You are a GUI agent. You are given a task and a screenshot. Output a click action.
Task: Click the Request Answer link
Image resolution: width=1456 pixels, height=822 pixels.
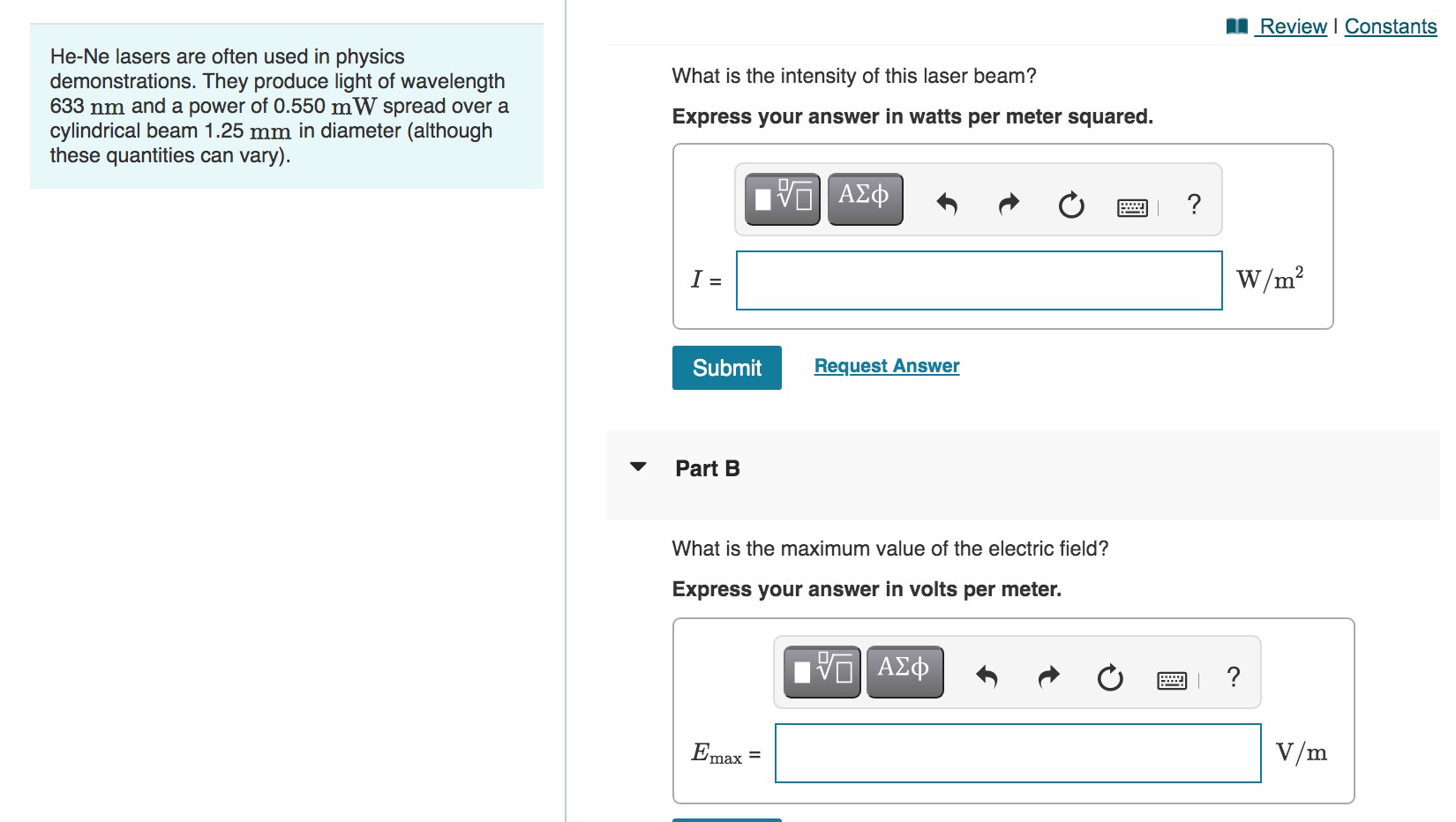886,365
